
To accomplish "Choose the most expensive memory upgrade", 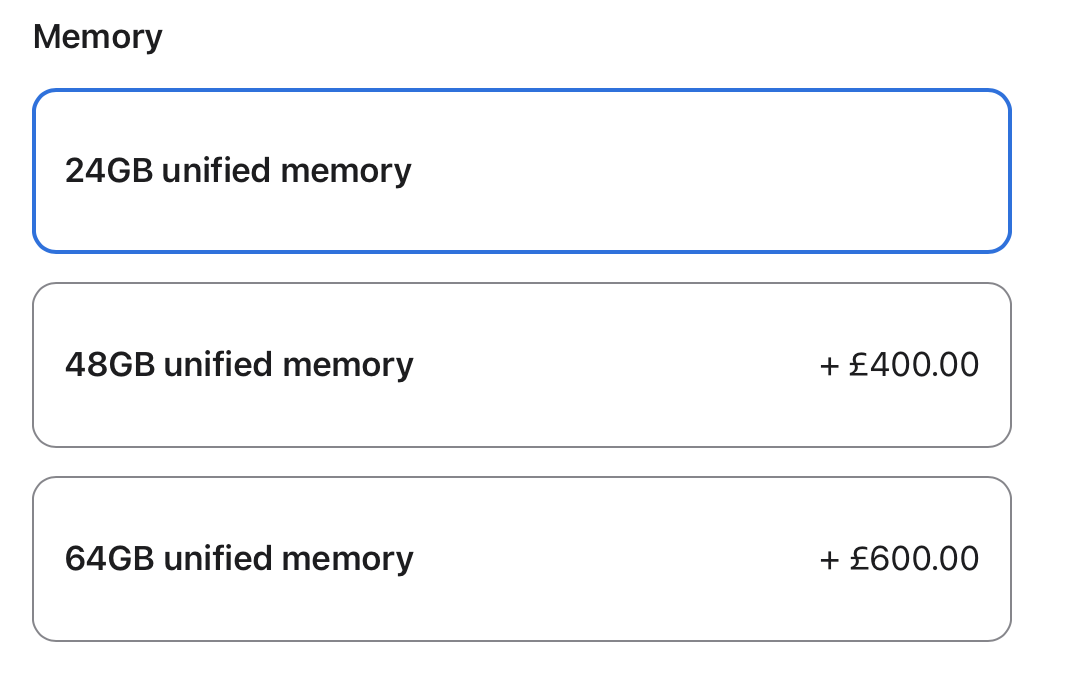I will point(521,559).
